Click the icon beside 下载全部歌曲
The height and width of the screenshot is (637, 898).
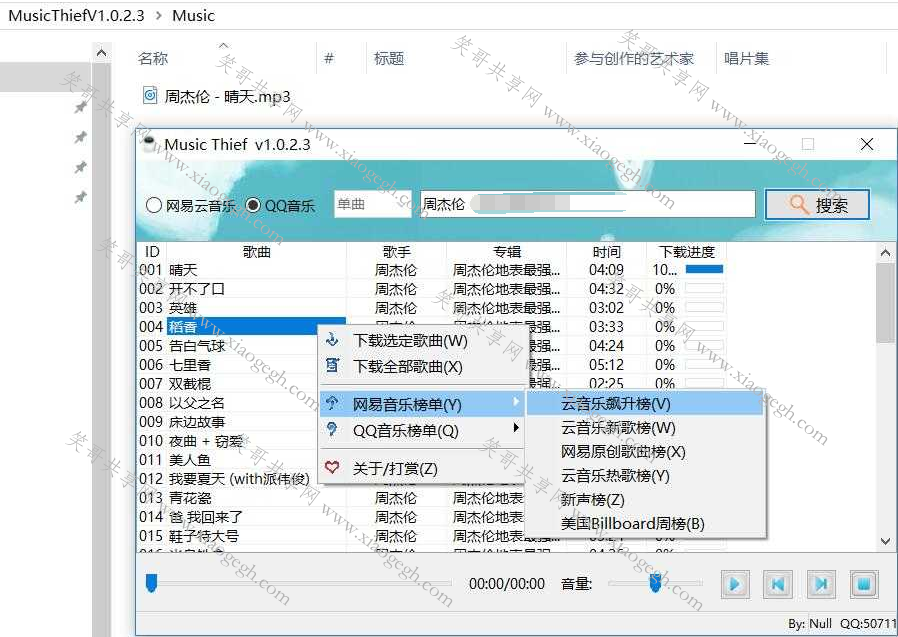coord(332,365)
